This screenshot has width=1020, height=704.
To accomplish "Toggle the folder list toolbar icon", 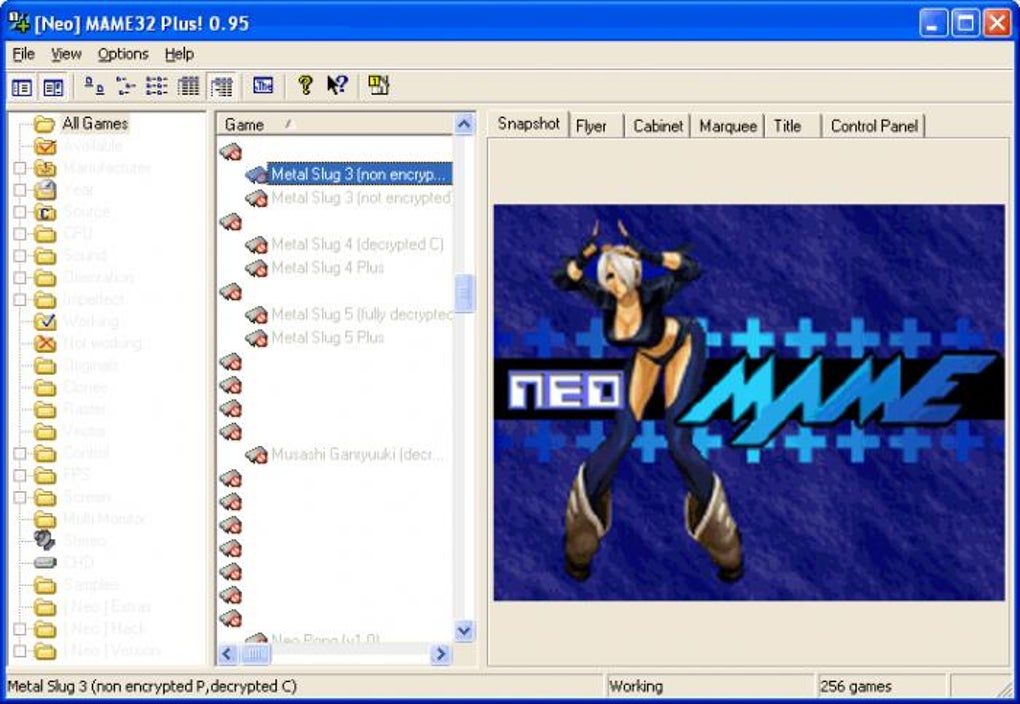I will tap(21, 87).
